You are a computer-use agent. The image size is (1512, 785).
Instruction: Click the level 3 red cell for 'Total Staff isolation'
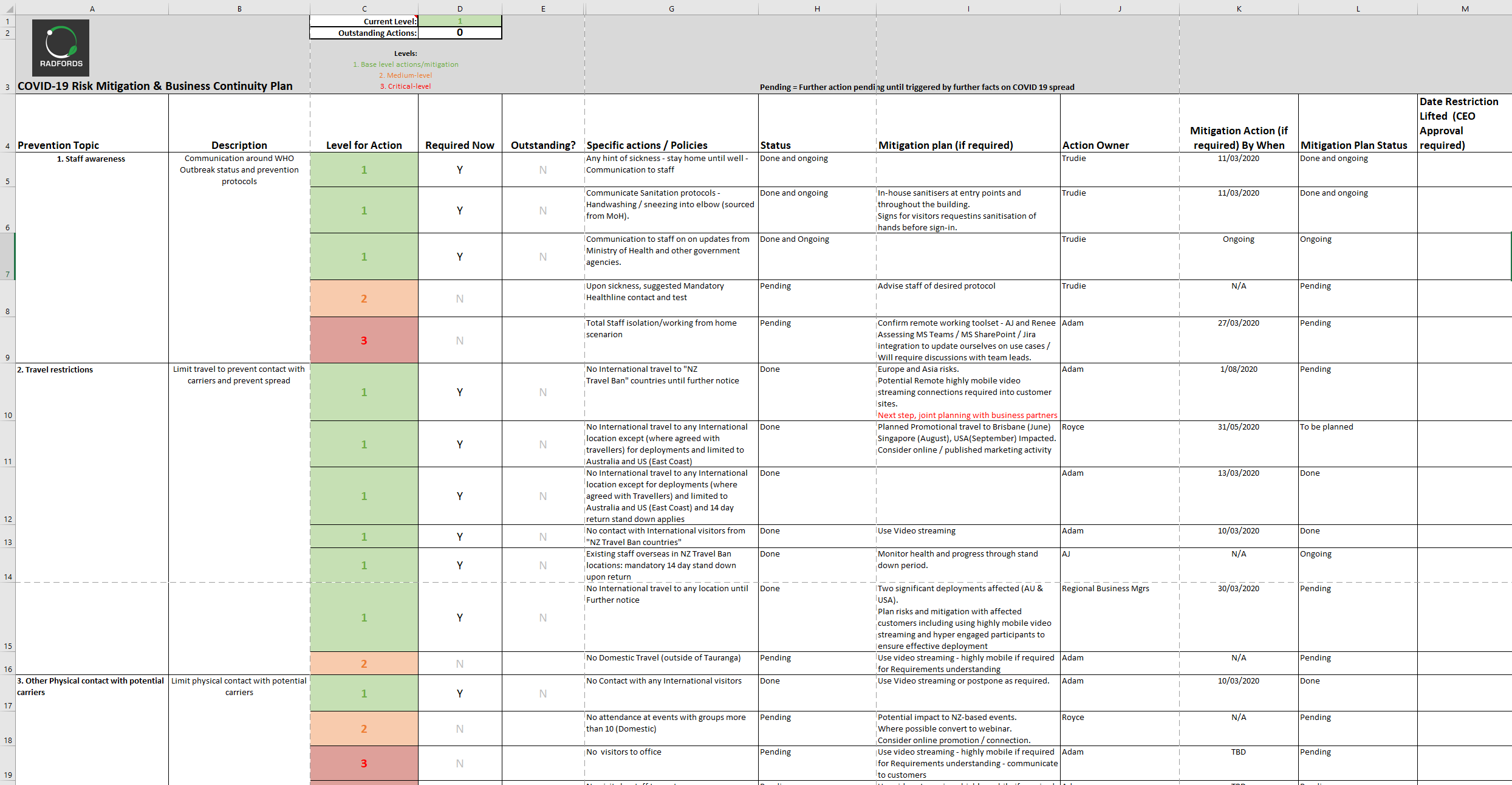364,340
